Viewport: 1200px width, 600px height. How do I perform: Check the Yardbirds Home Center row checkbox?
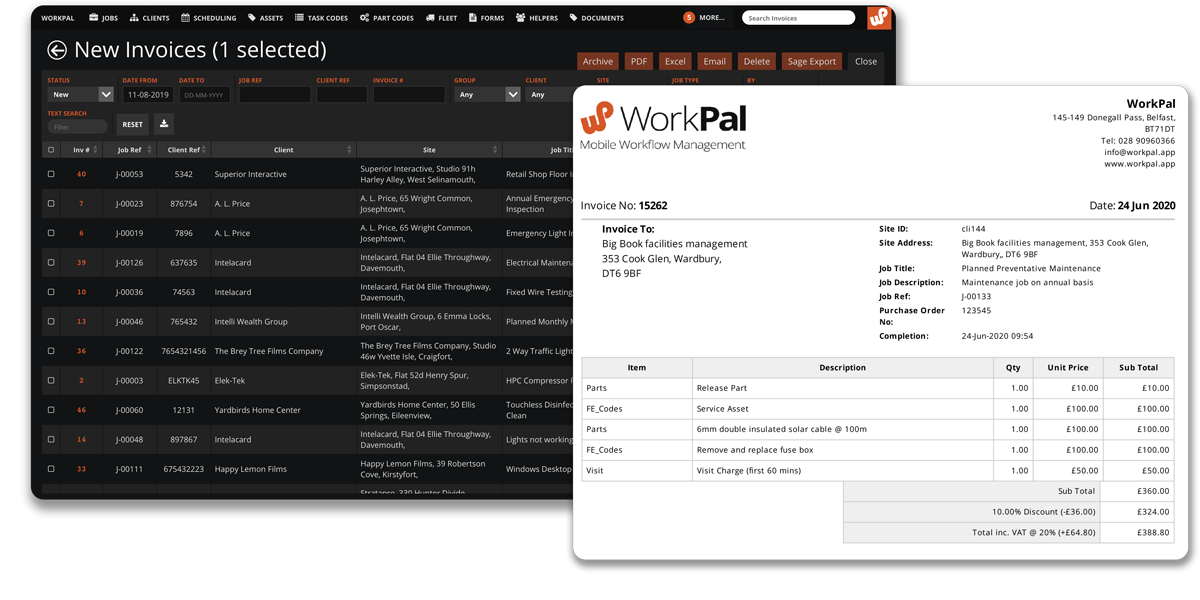[51, 410]
